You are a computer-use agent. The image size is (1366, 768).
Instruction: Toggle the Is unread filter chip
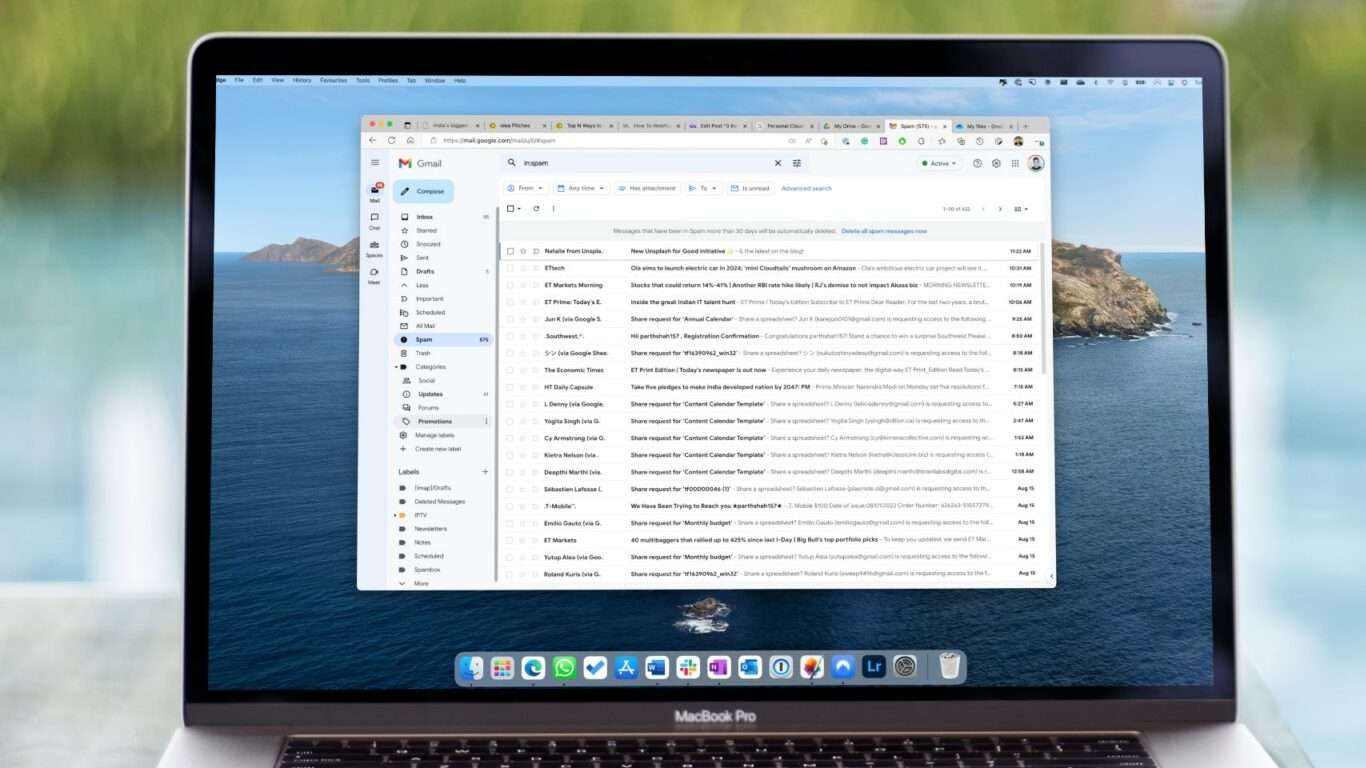coord(750,188)
